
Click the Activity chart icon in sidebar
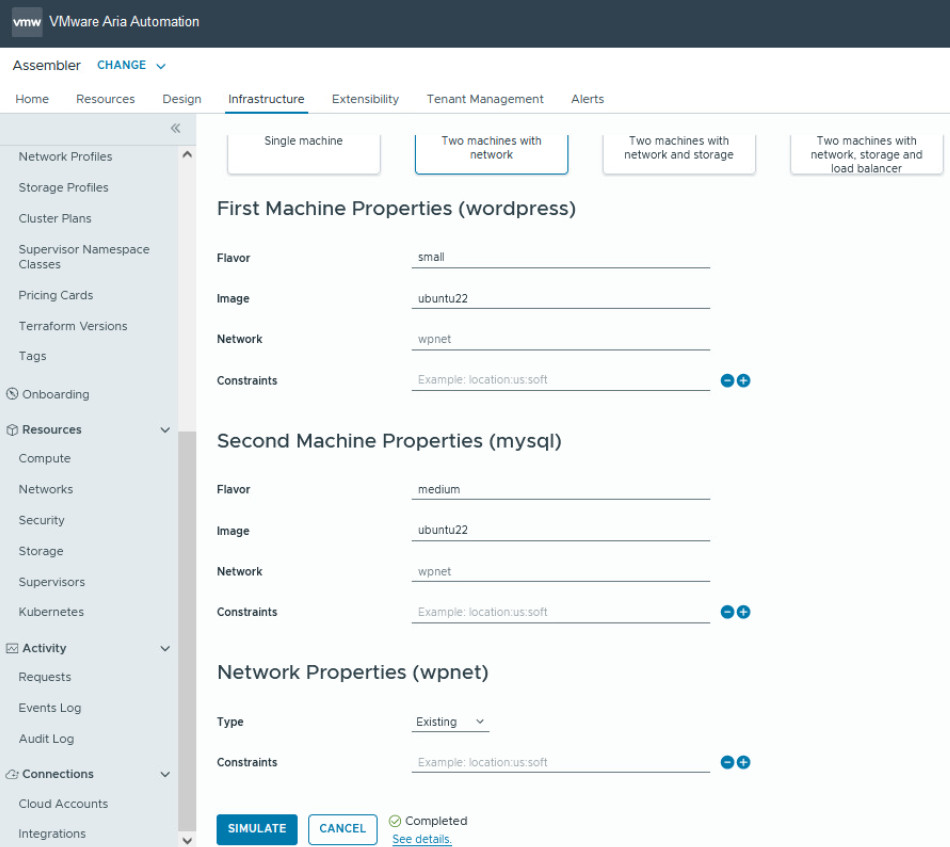point(12,648)
